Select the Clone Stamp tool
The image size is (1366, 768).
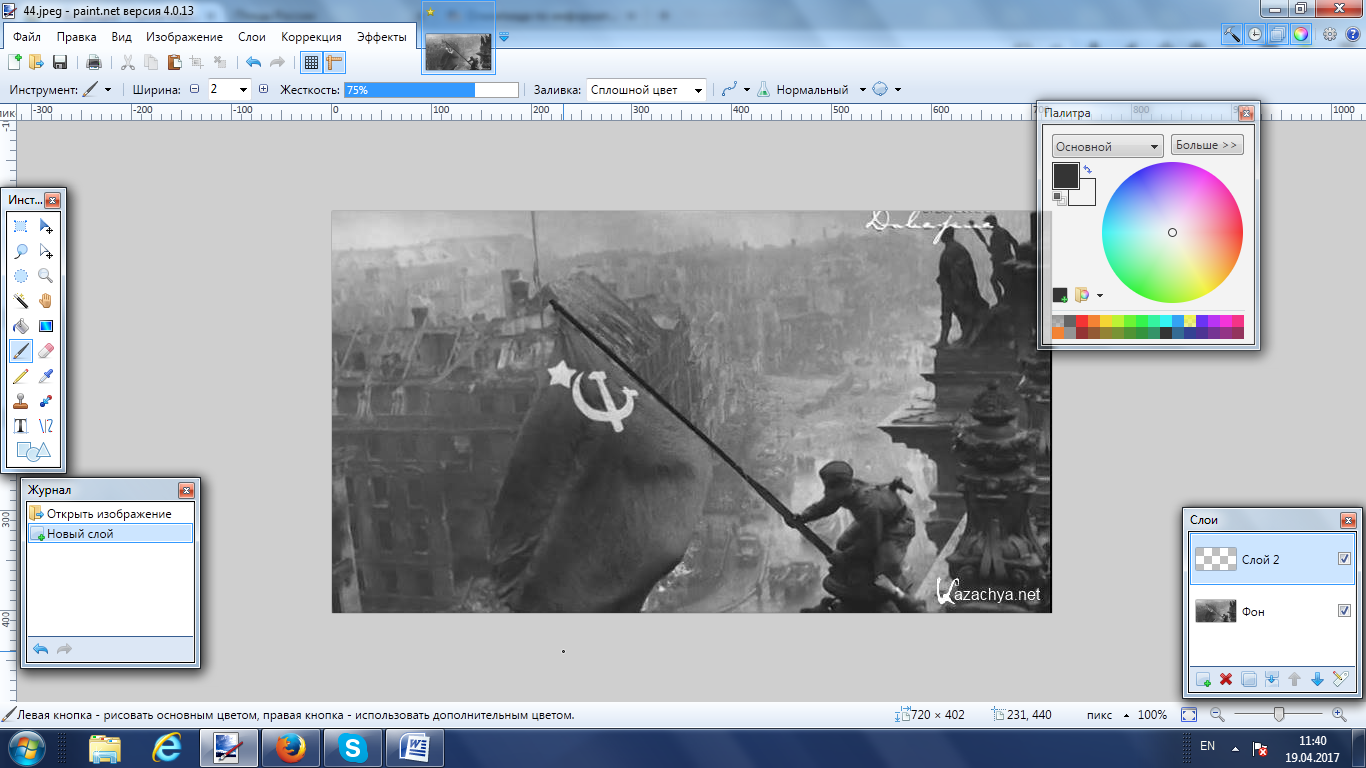point(21,401)
